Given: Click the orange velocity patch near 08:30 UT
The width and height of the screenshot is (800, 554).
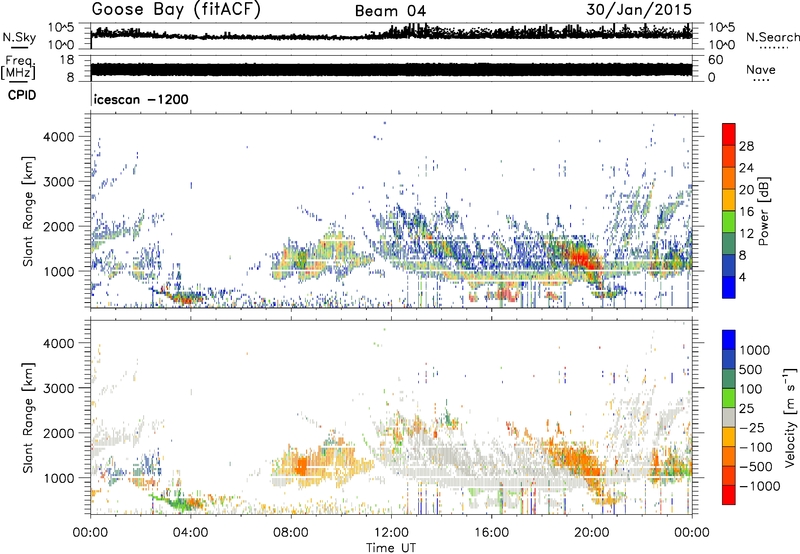Looking at the screenshot, I should pos(301,466).
